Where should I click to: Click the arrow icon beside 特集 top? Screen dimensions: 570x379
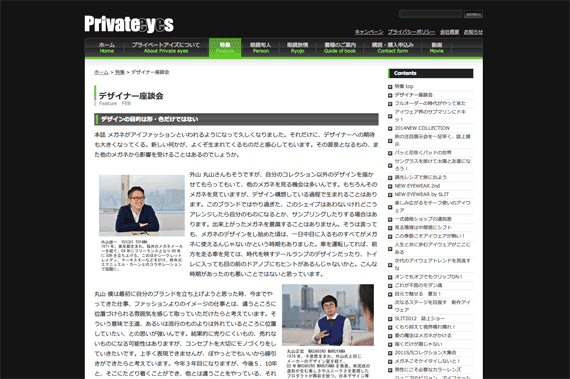[390, 87]
